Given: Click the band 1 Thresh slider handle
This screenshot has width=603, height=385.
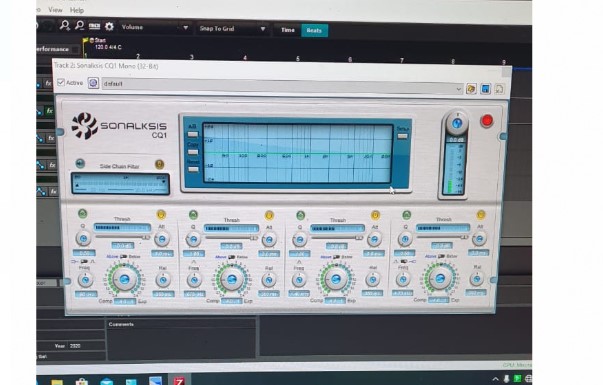Looking at the screenshot, I should [146, 237].
